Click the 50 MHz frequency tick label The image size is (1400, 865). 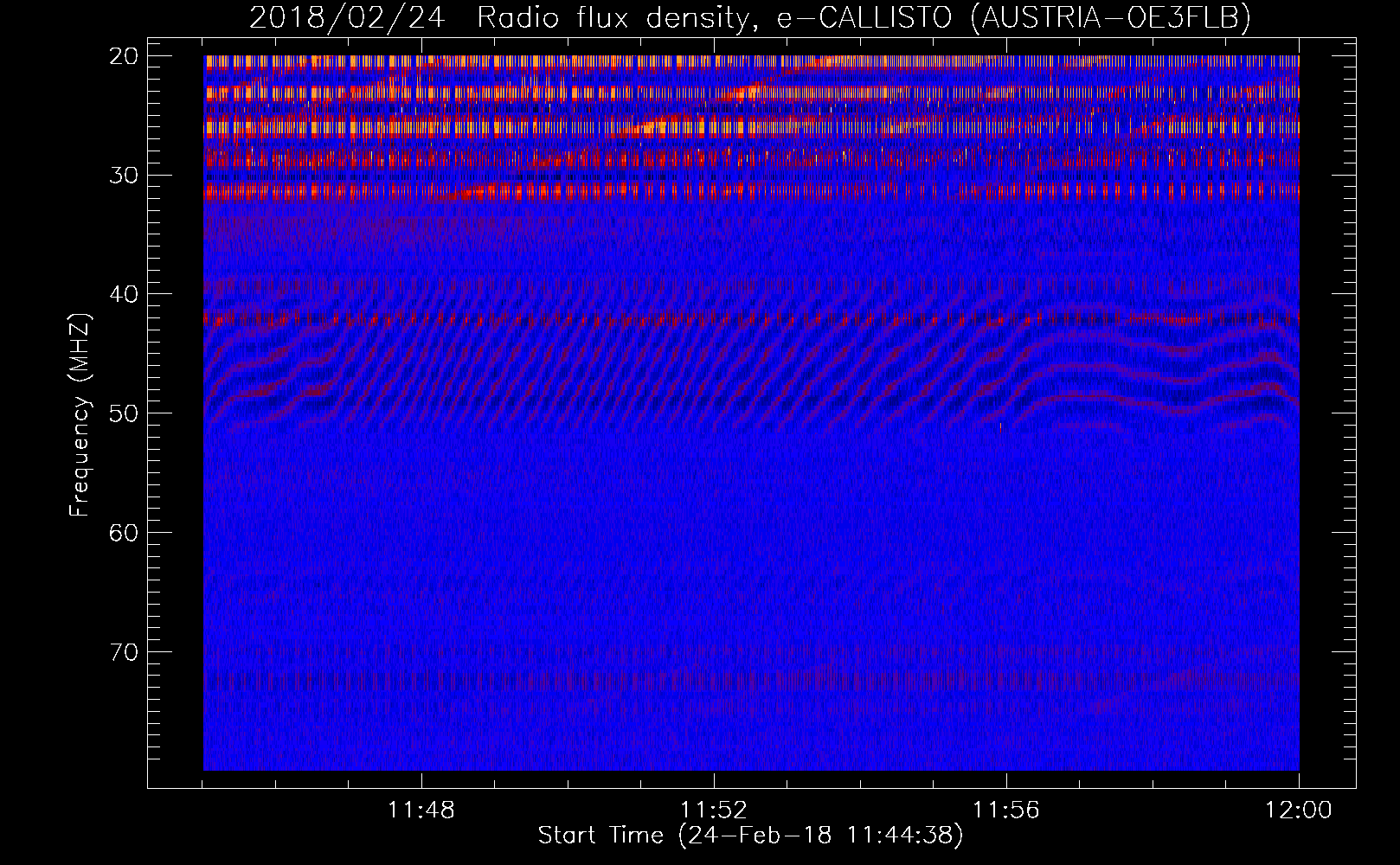[125, 413]
